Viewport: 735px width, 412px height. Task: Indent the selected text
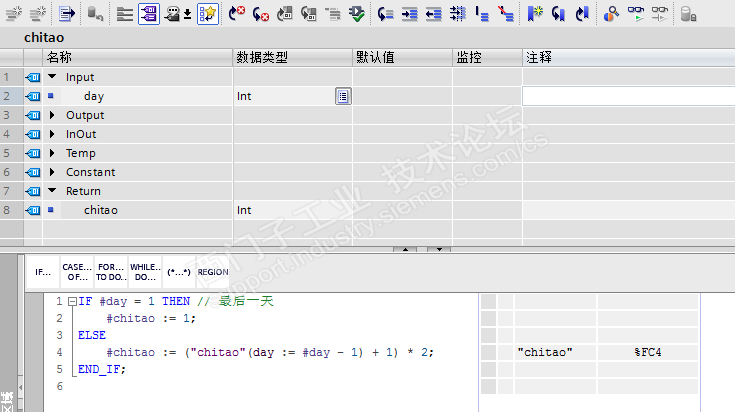(409, 14)
